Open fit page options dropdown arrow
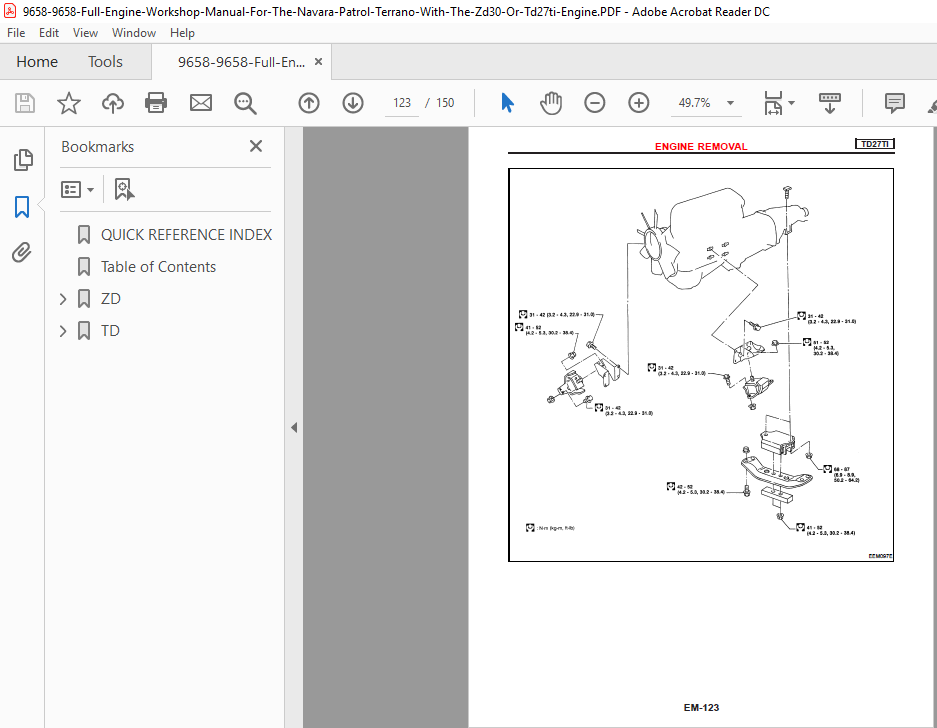This screenshot has width=937, height=728. pos(791,103)
